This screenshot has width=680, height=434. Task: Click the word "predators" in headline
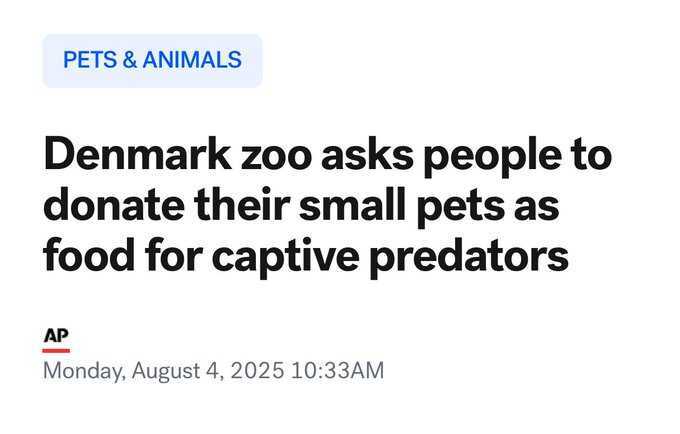click(x=469, y=257)
